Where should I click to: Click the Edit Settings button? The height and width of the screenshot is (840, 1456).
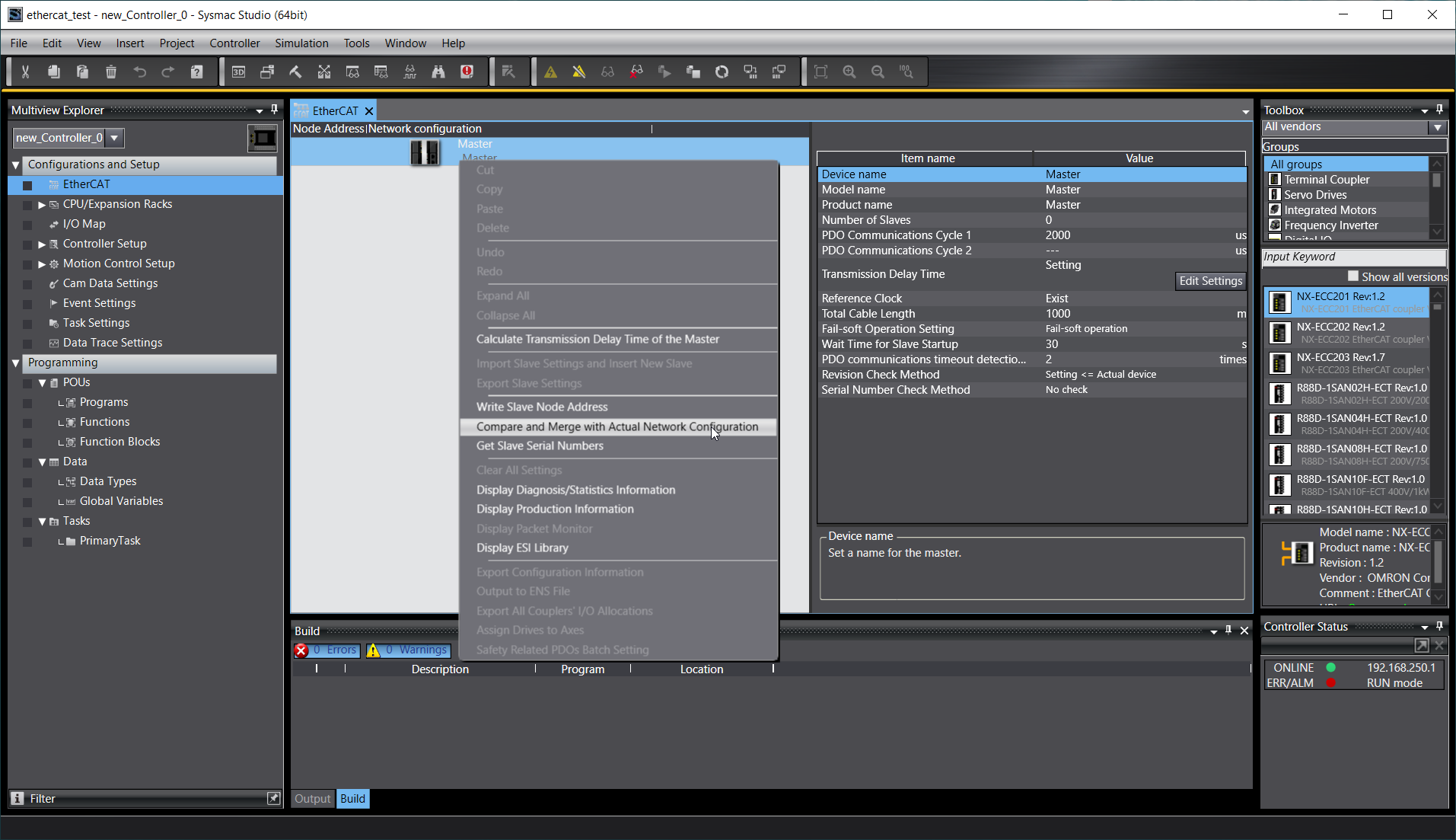pos(1210,281)
